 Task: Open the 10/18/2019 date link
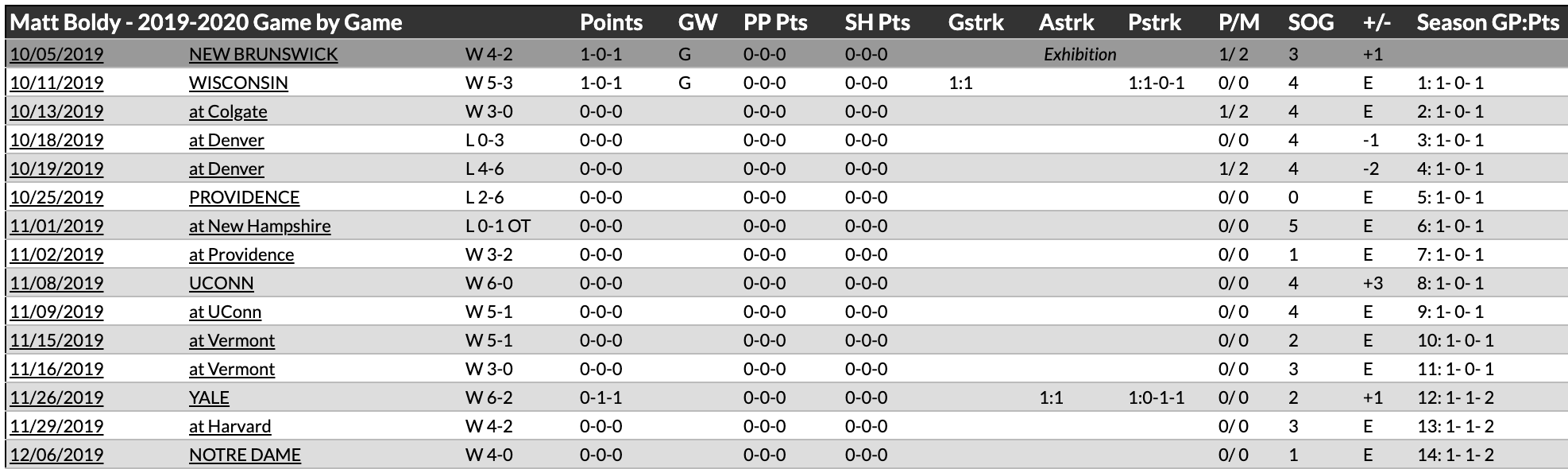(56, 141)
